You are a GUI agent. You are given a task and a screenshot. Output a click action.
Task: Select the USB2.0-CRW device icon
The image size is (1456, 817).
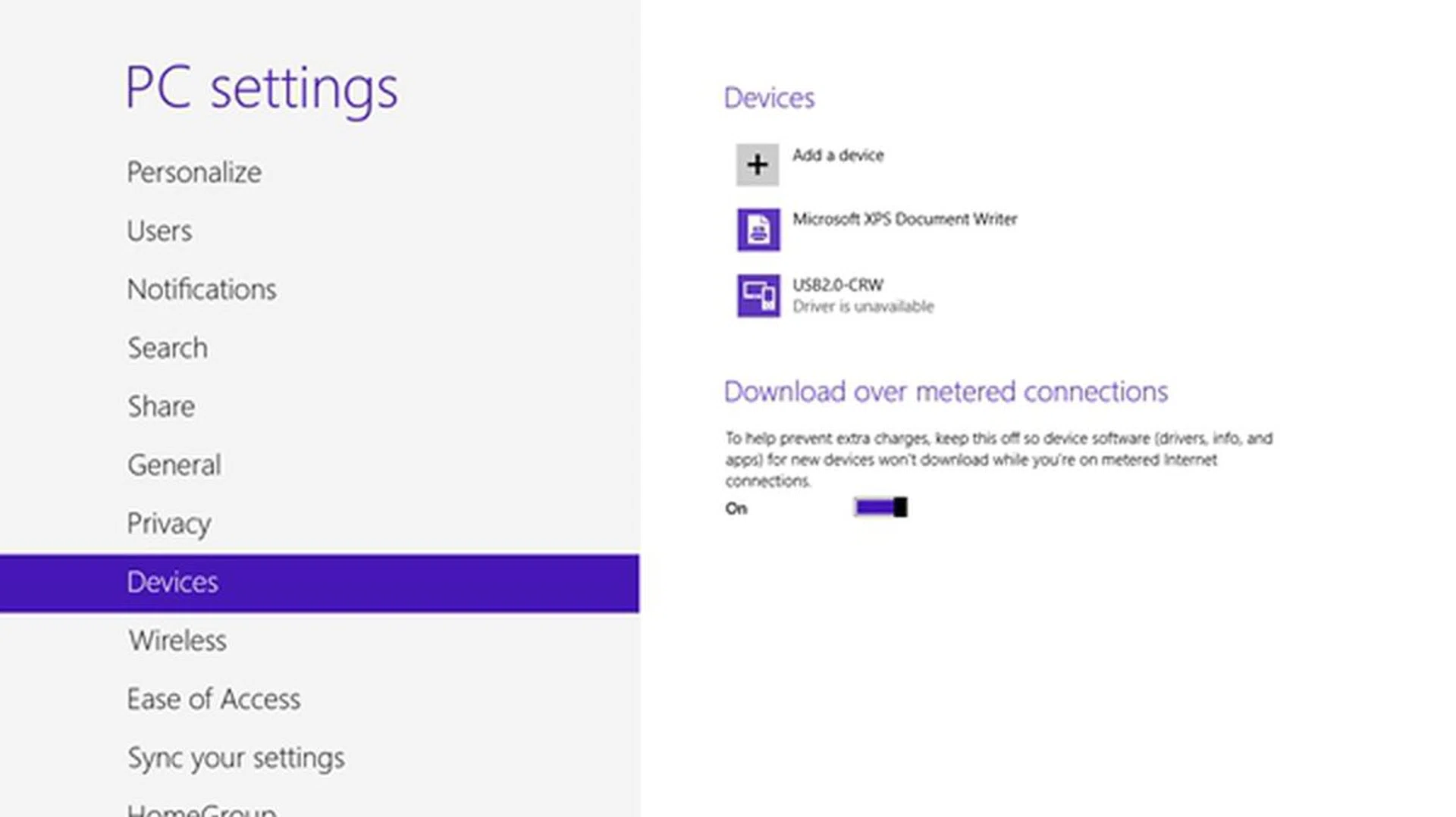click(758, 296)
